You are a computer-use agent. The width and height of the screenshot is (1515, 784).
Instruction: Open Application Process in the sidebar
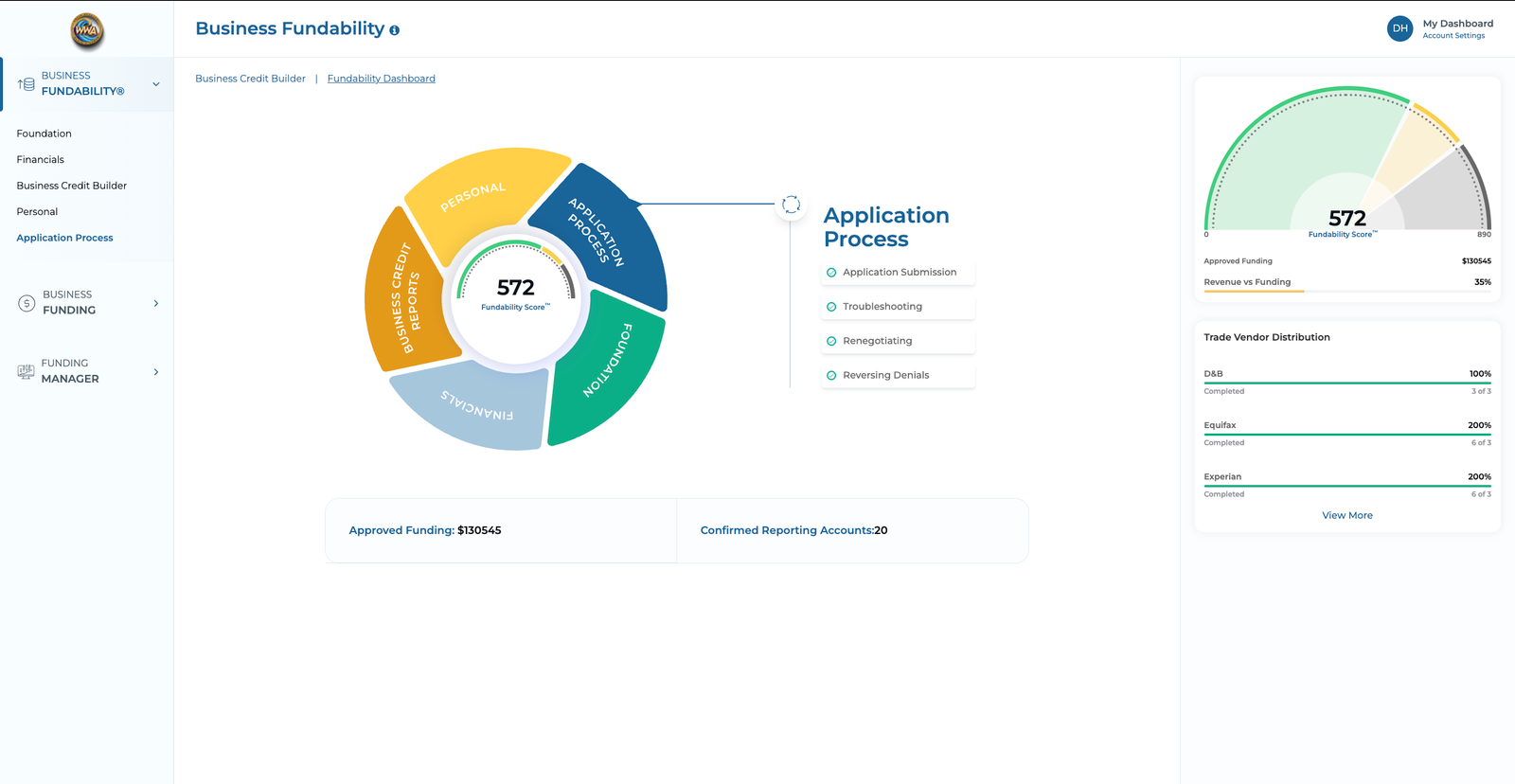pos(64,238)
